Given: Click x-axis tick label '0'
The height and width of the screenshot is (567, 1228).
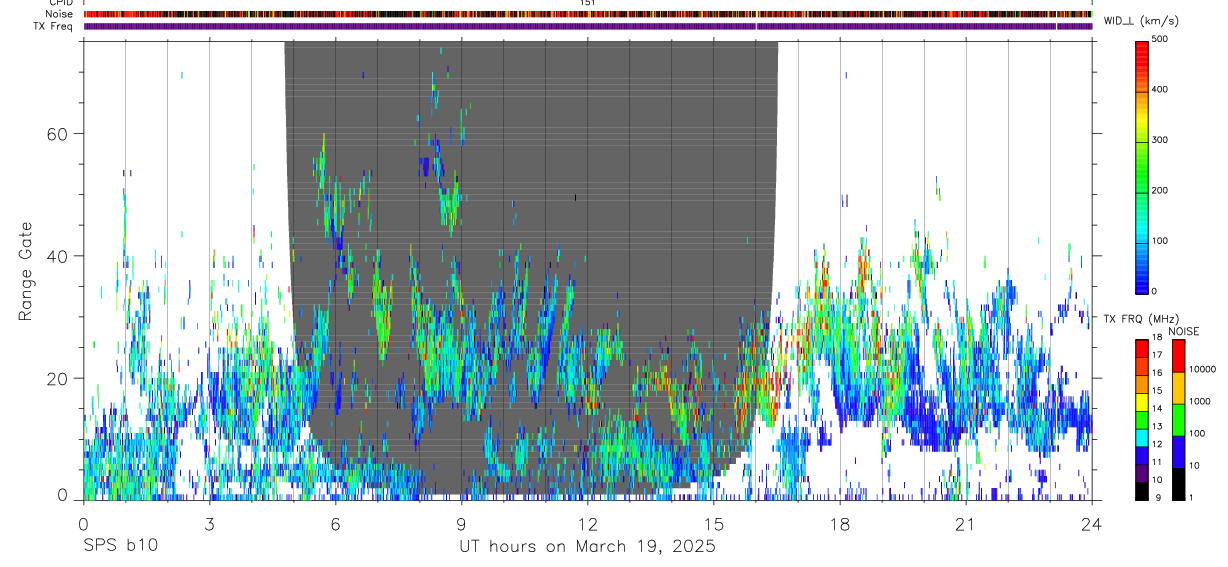Looking at the screenshot, I should click(x=83, y=524).
